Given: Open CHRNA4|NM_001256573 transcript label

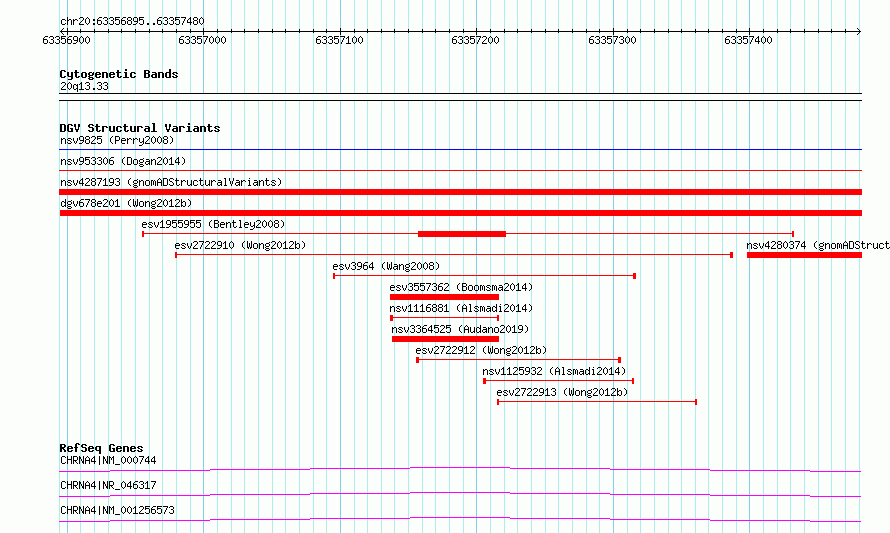Looking at the screenshot, I should pos(117,510).
